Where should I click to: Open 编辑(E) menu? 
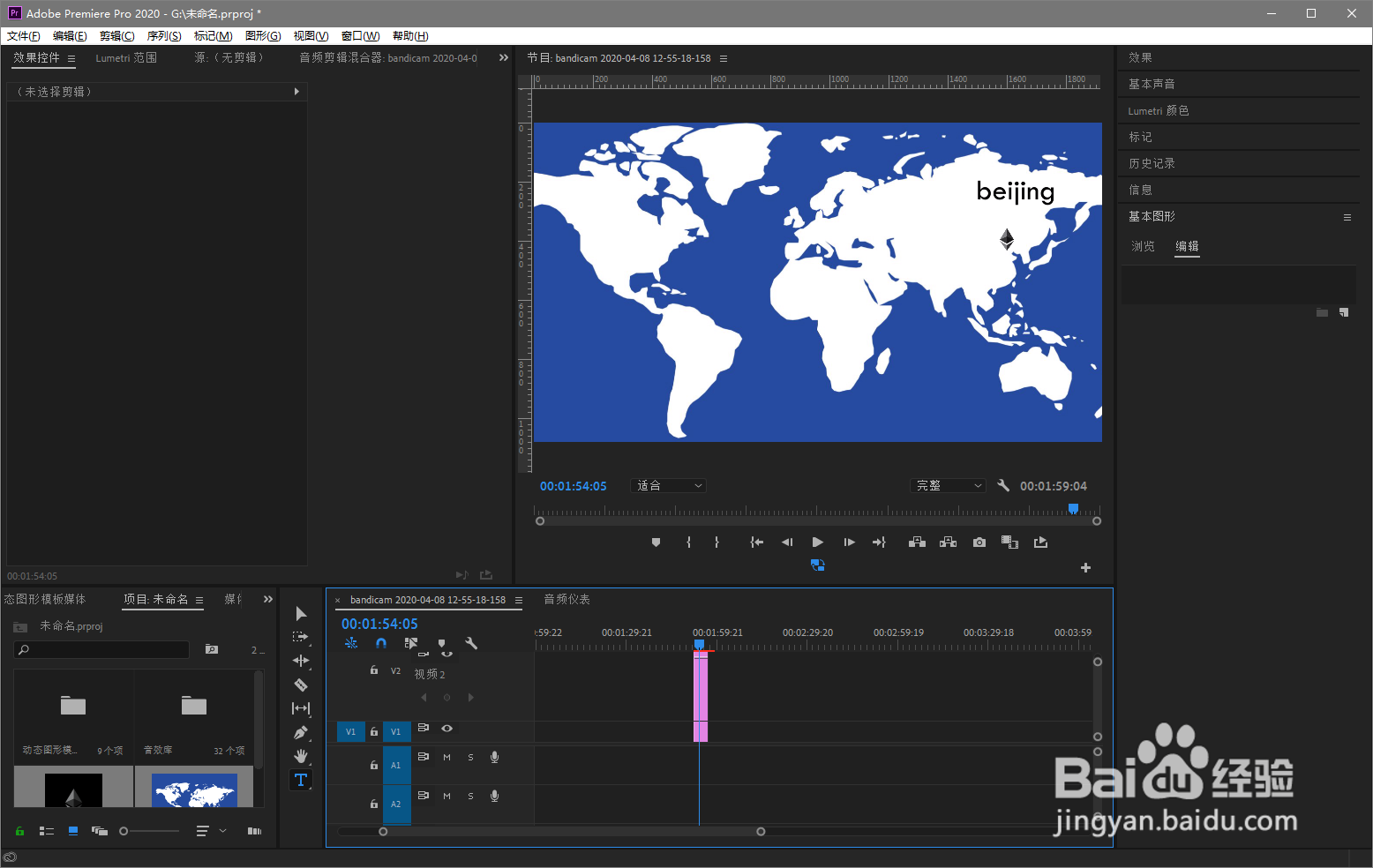(x=70, y=36)
